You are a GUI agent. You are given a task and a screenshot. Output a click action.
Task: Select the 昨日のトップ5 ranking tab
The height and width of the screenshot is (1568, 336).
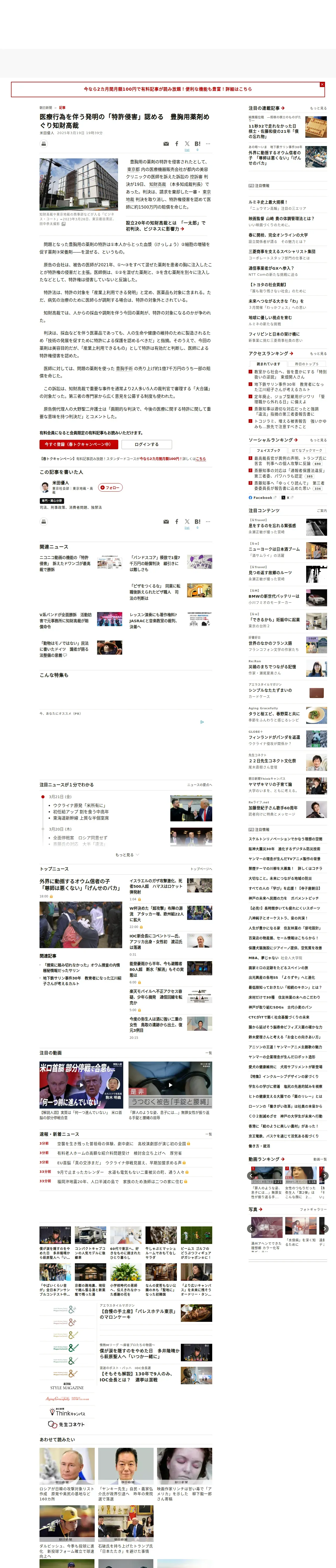[307, 364]
